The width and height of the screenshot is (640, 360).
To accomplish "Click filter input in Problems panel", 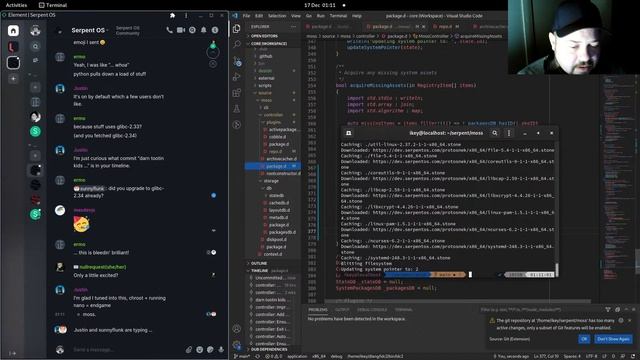I will point(540,310).
